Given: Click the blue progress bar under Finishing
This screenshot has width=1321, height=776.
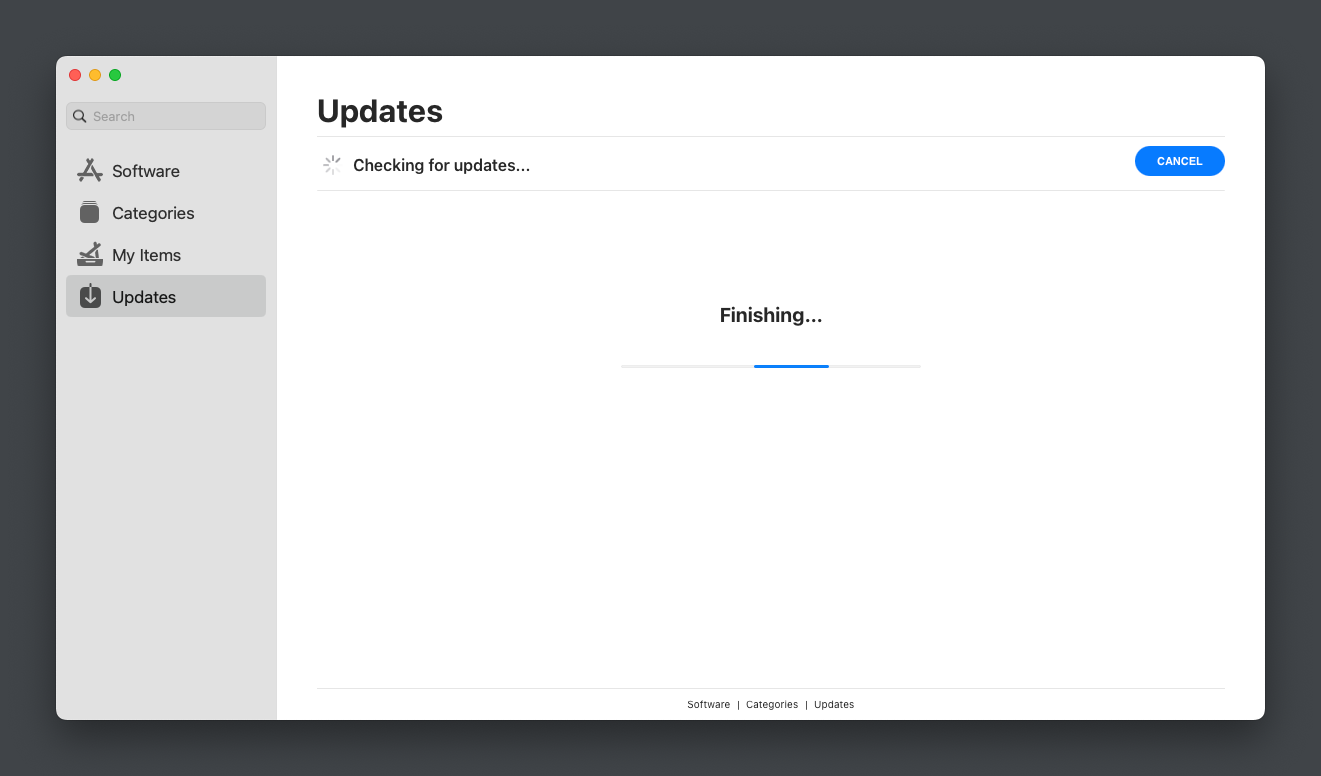Looking at the screenshot, I should [x=791, y=366].
